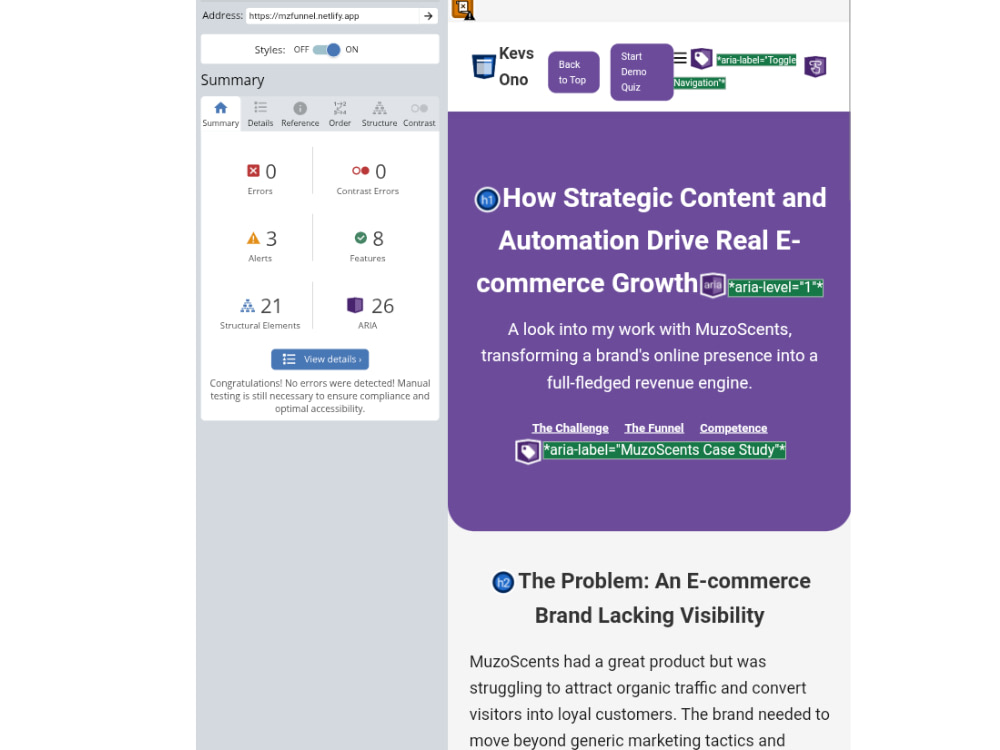Click the Structural Elements count 21
The image size is (1000, 750).
(271, 306)
